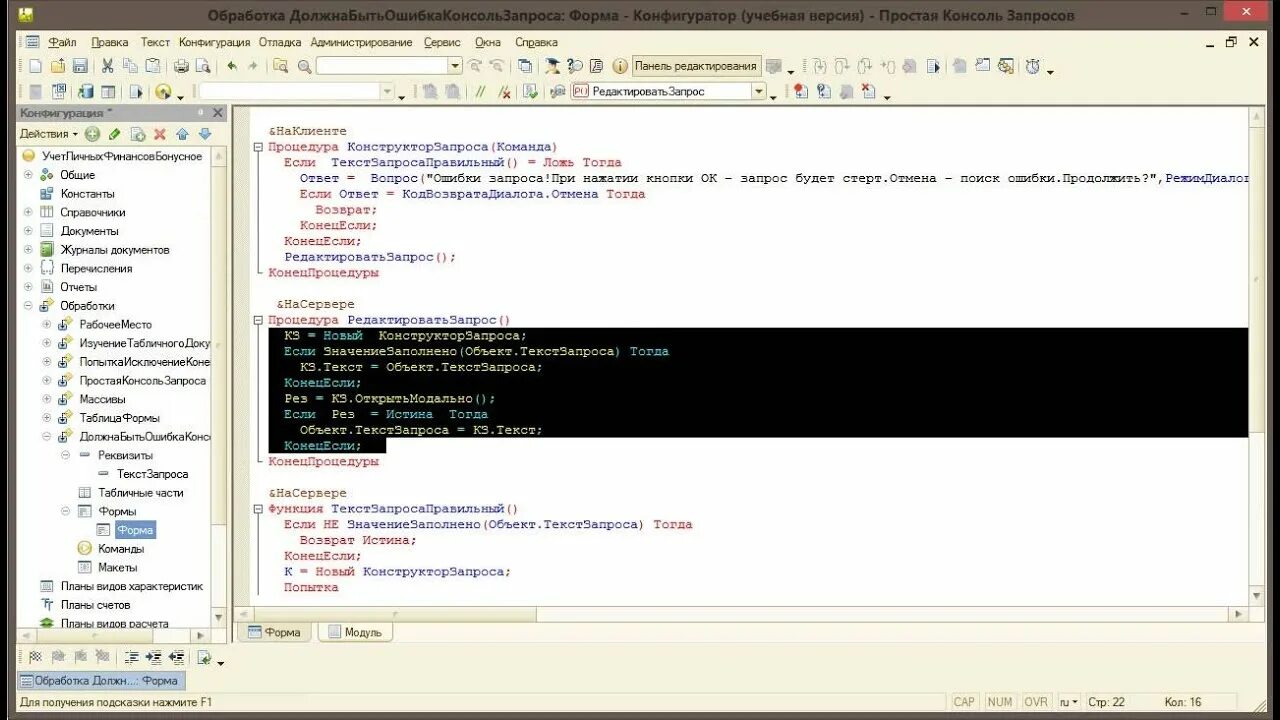Viewport: 1280px width, 720px height.
Task: Click the Syntax helper graduate-cap icon
Action: click(x=552, y=66)
